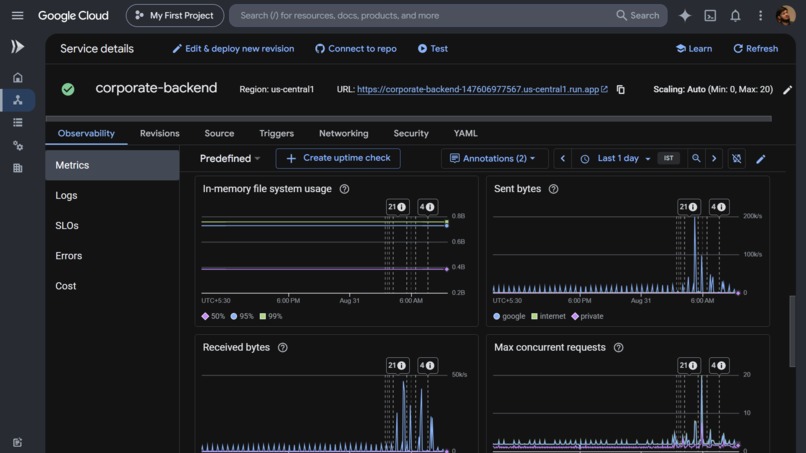
Task: Switch to the Security tab
Action: (411, 133)
